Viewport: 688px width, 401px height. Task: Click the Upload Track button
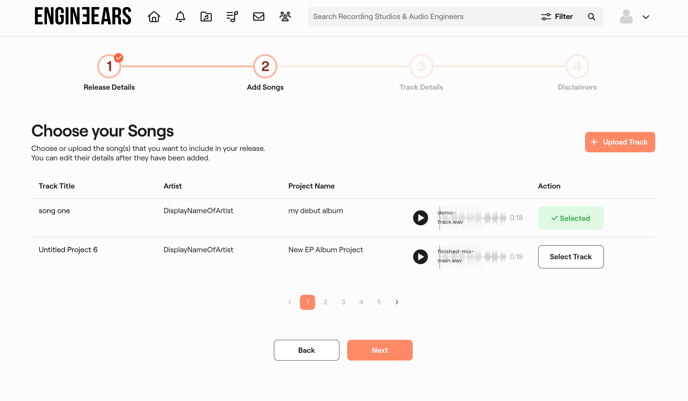(619, 142)
